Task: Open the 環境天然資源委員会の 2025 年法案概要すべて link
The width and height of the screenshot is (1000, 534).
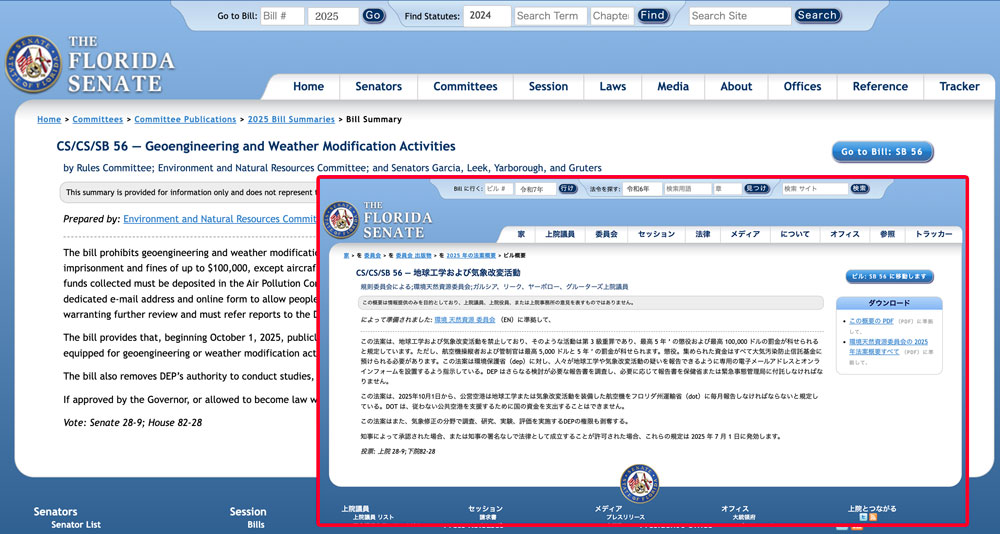Action: pyautogui.click(x=888, y=346)
